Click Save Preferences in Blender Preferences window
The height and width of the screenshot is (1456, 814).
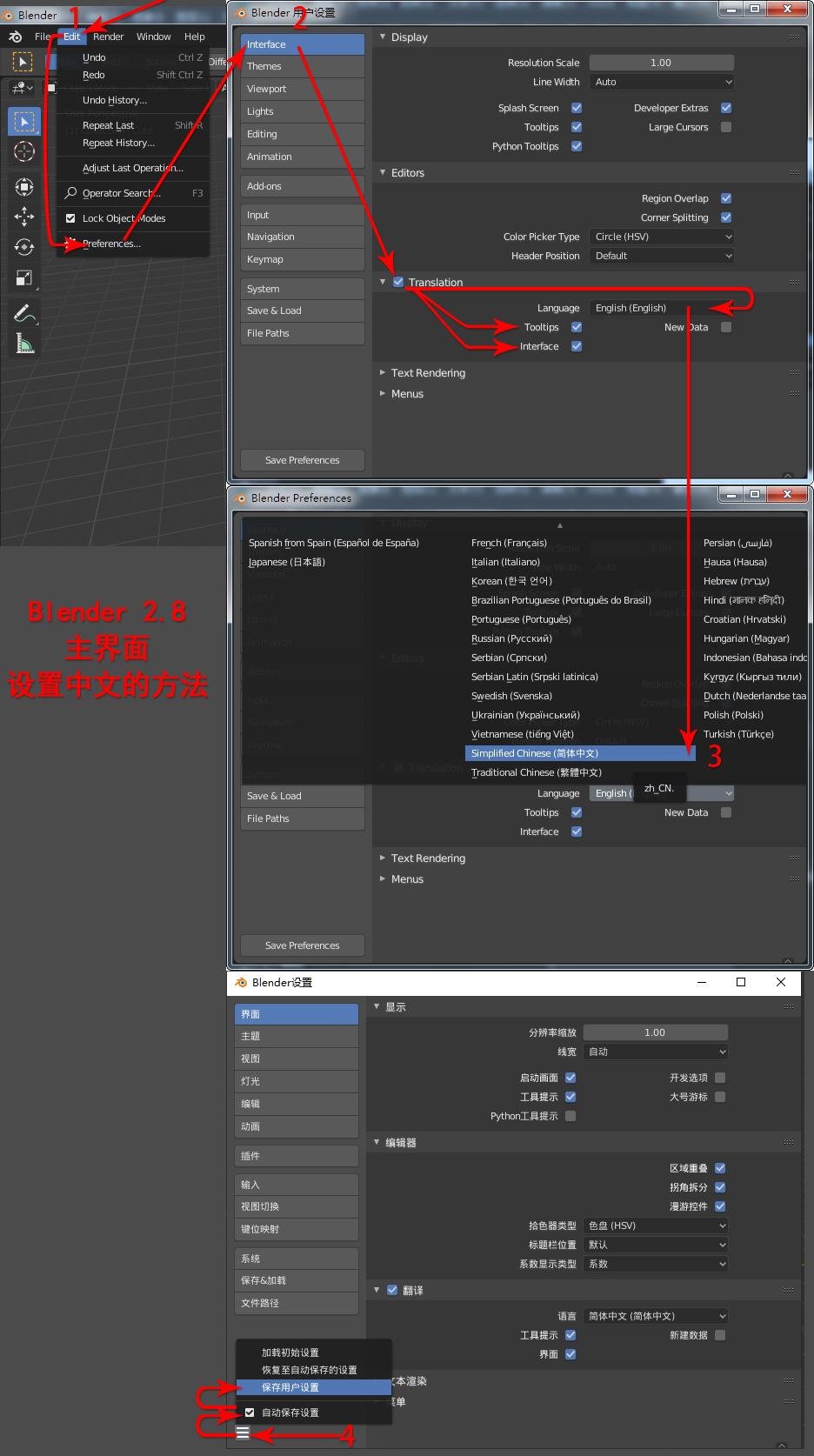click(x=303, y=945)
